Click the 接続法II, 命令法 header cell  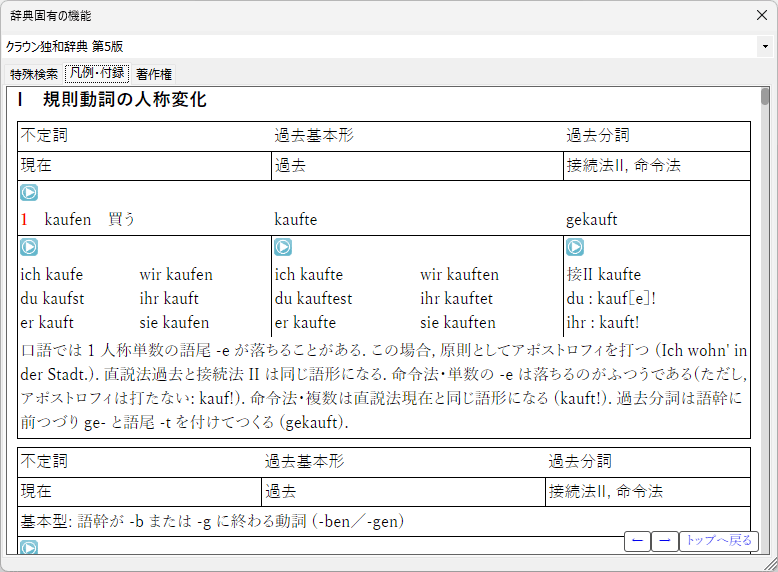tap(623, 166)
